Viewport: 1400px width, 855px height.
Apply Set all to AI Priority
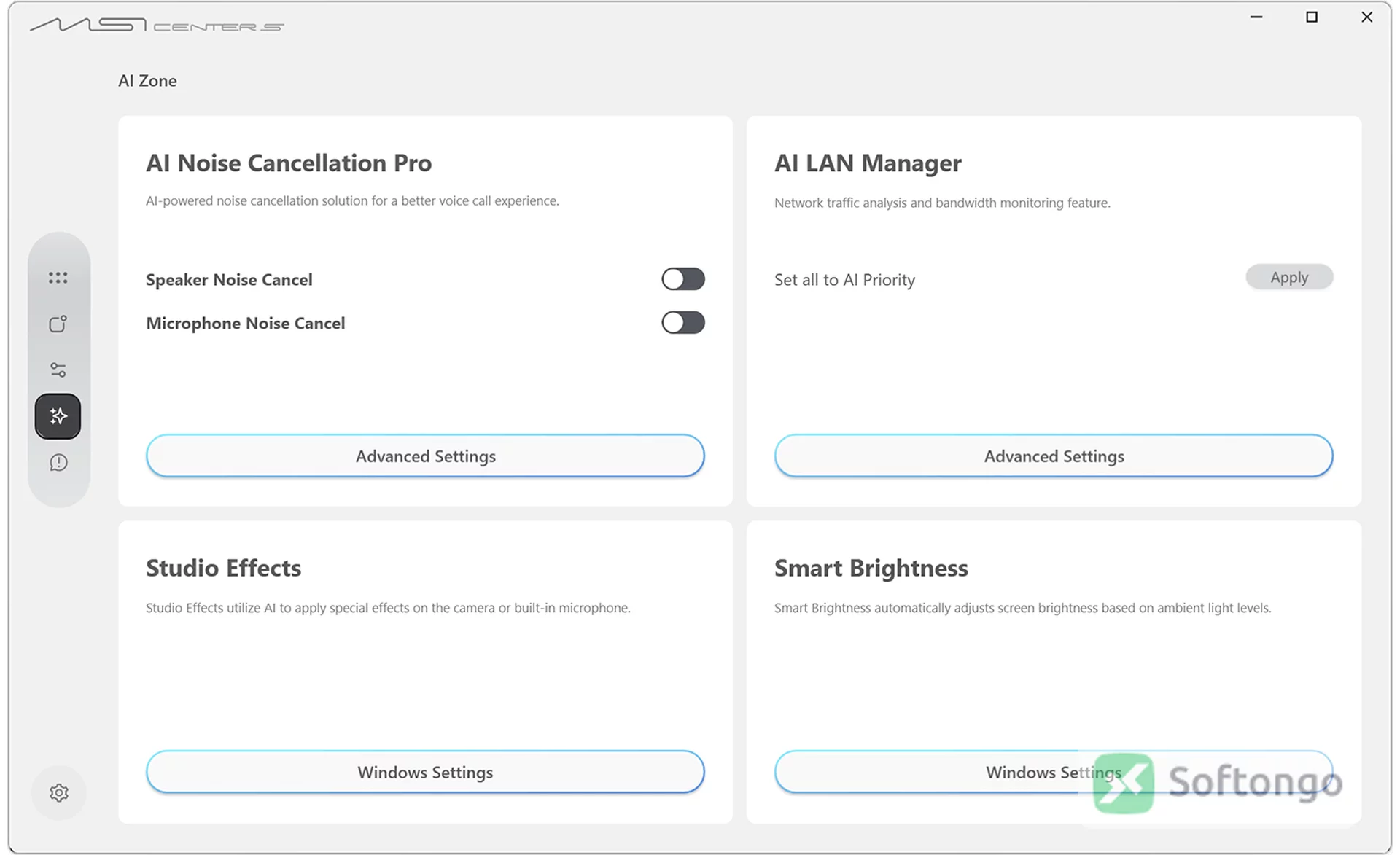(1289, 277)
